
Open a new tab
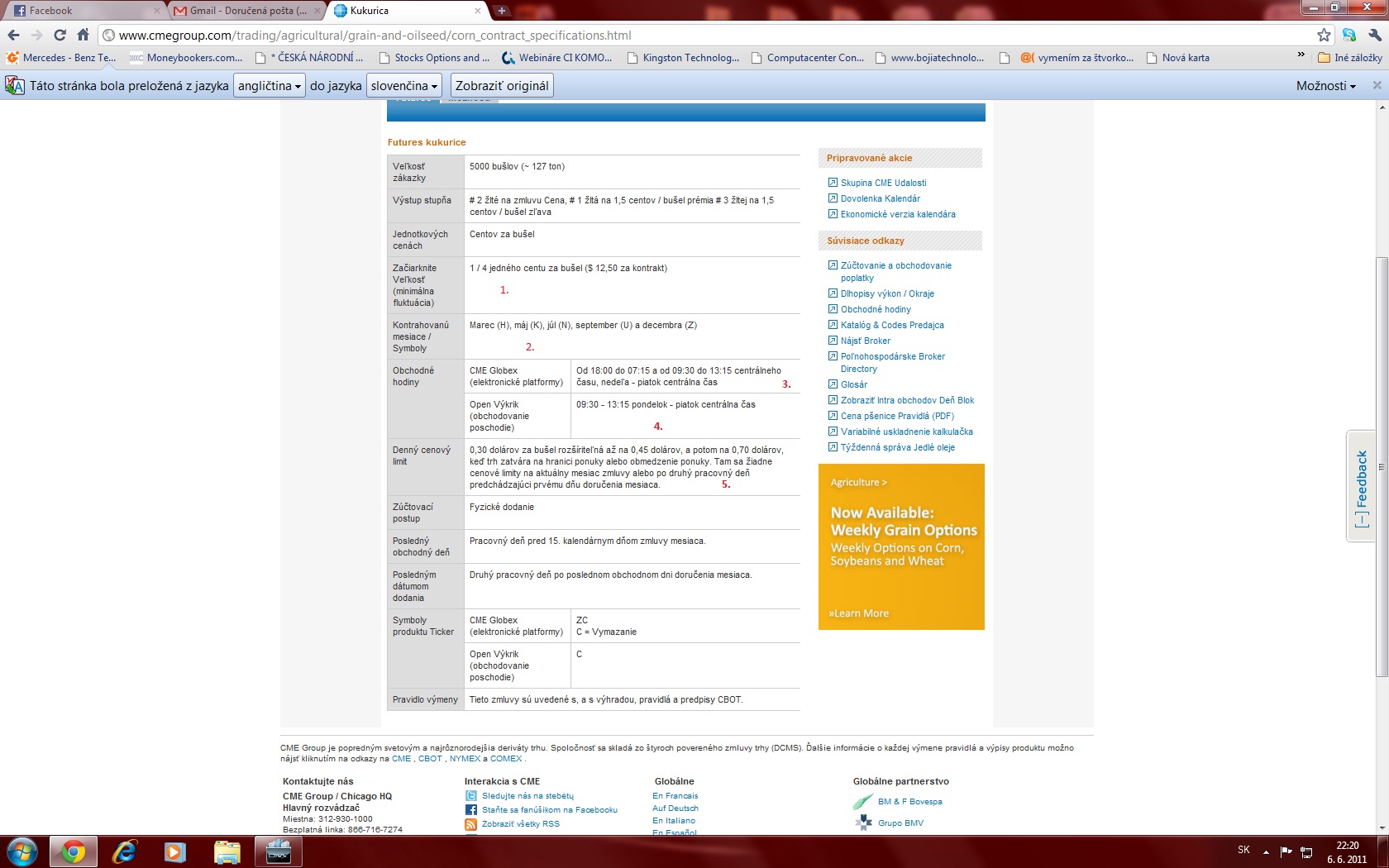pyautogui.click(x=502, y=11)
